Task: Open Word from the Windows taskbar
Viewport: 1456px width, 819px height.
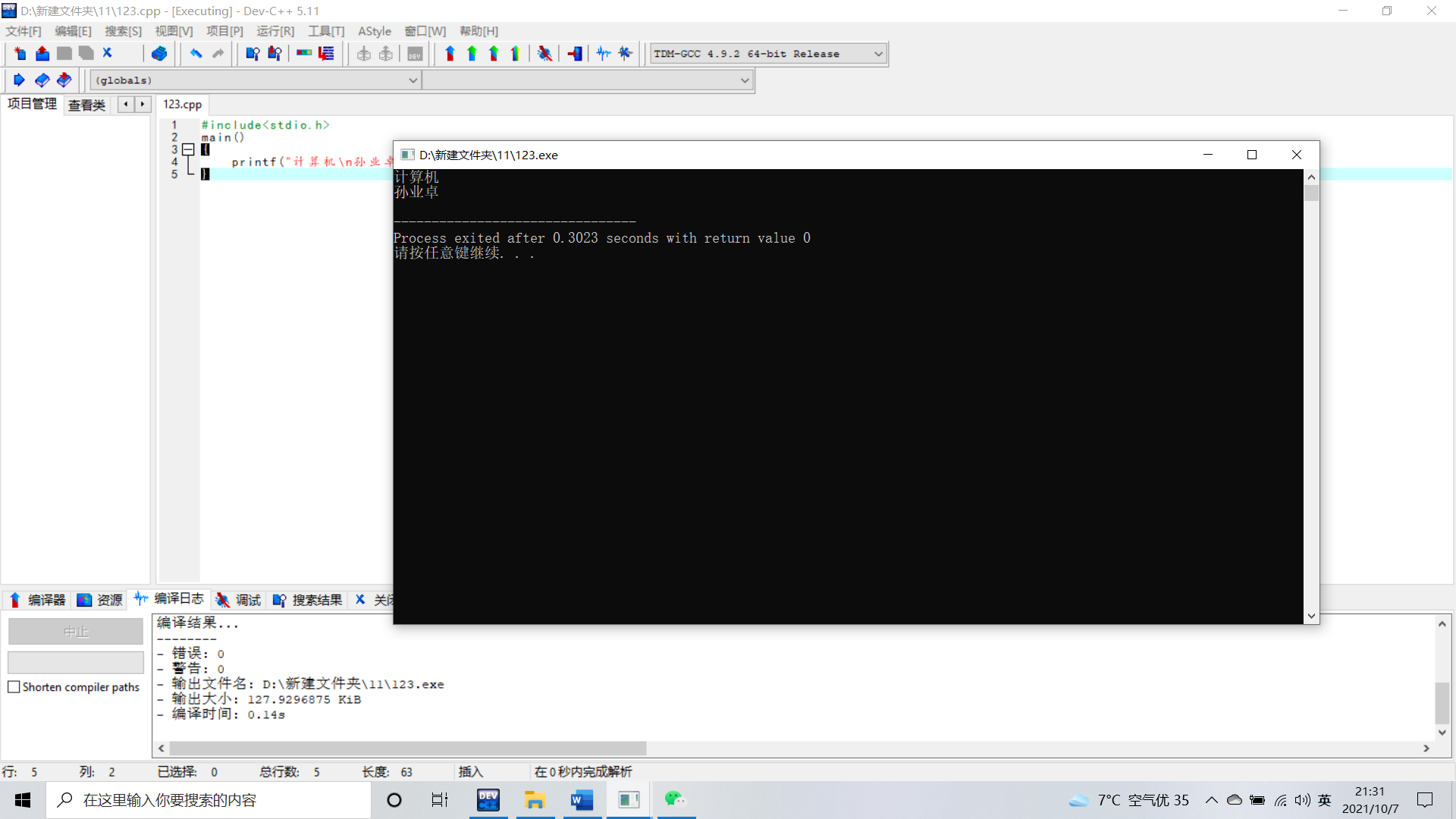Action: point(582,800)
